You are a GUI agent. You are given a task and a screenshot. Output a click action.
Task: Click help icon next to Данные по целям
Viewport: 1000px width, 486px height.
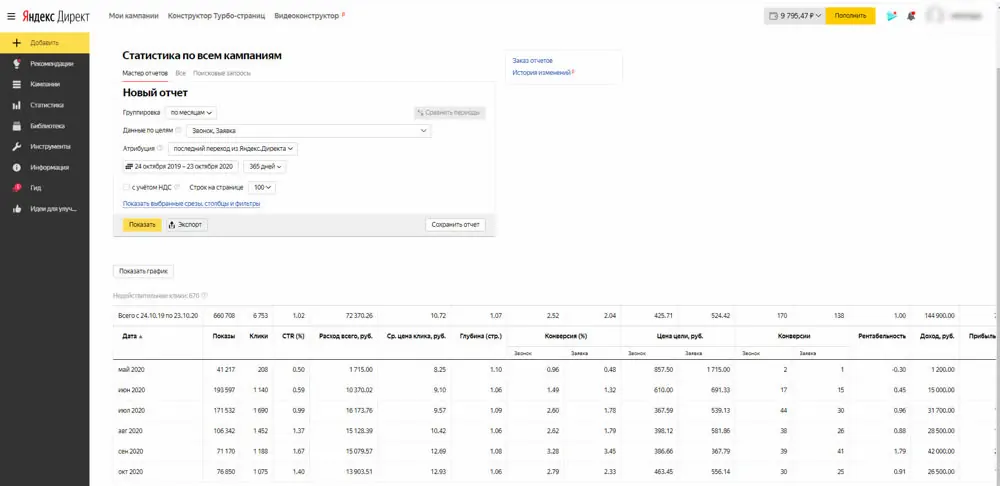point(178,130)
